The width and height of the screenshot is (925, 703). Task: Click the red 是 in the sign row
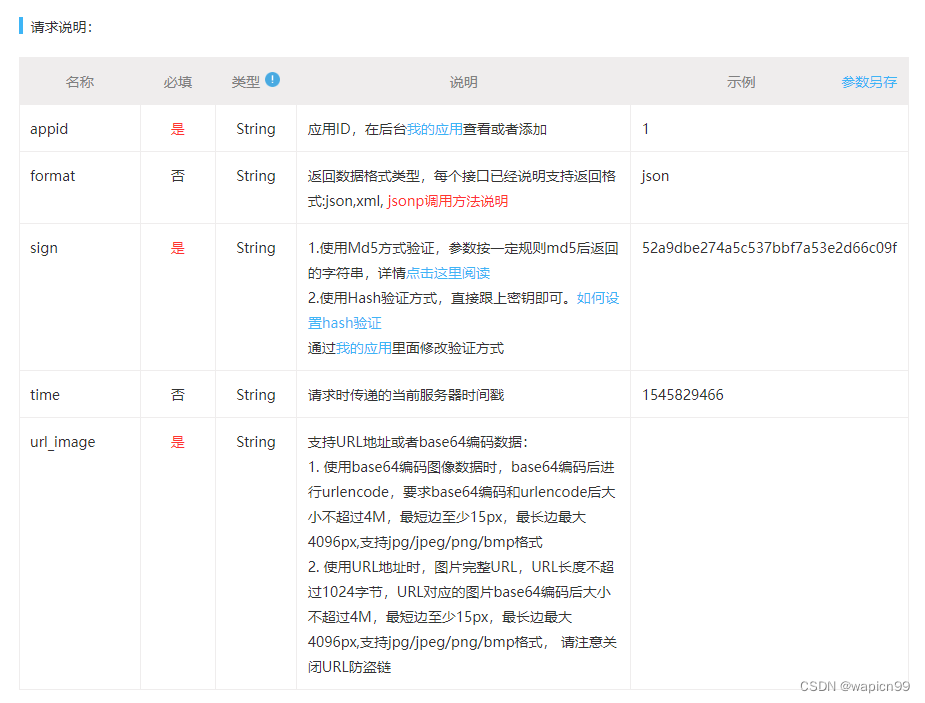click(178, 248)
